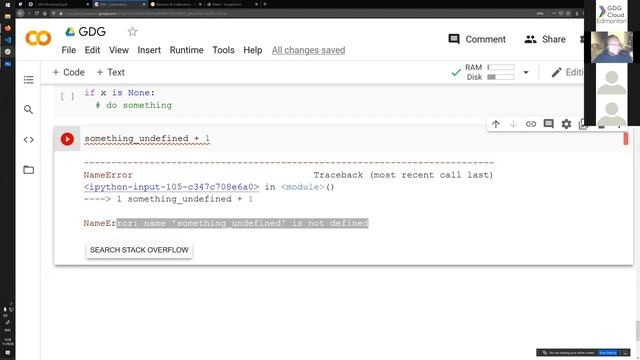Open the Edit menu
640x360 pixels.
point(92,50)
